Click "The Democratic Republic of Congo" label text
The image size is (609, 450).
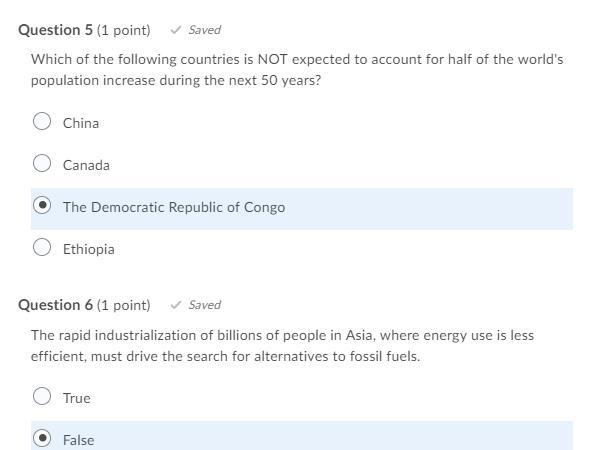pos(174,207)
